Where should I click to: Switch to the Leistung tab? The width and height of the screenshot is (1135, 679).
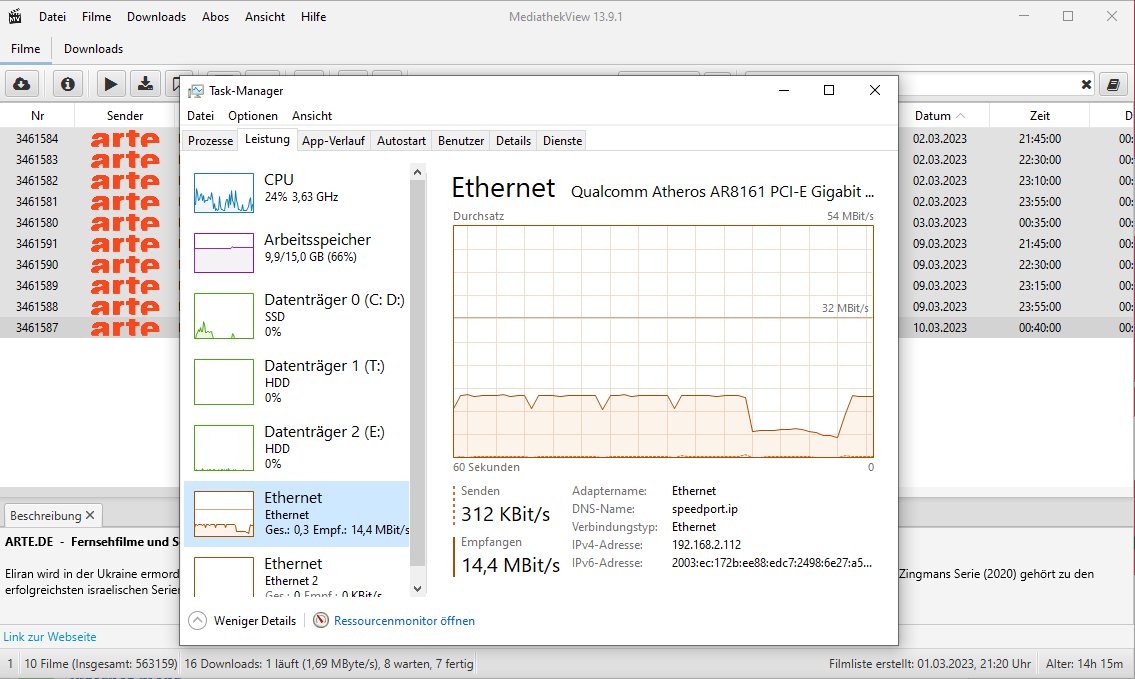[267, 140]
